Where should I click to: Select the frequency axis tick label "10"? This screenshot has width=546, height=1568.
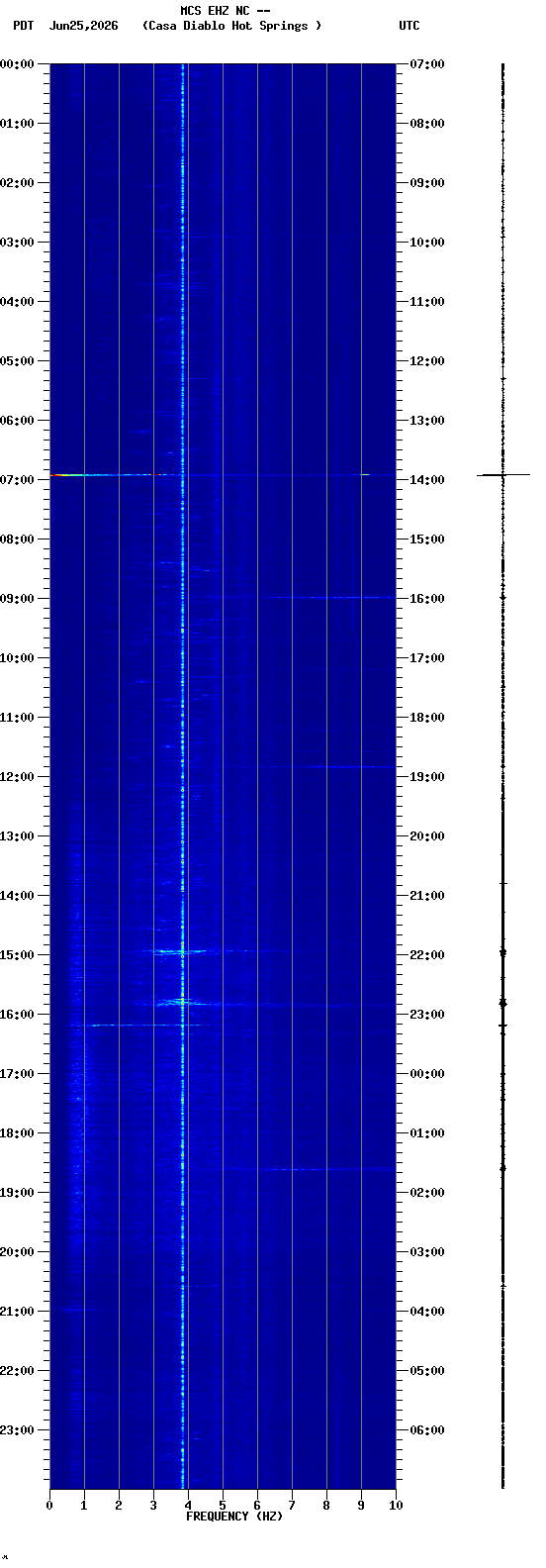point(396,1506)
